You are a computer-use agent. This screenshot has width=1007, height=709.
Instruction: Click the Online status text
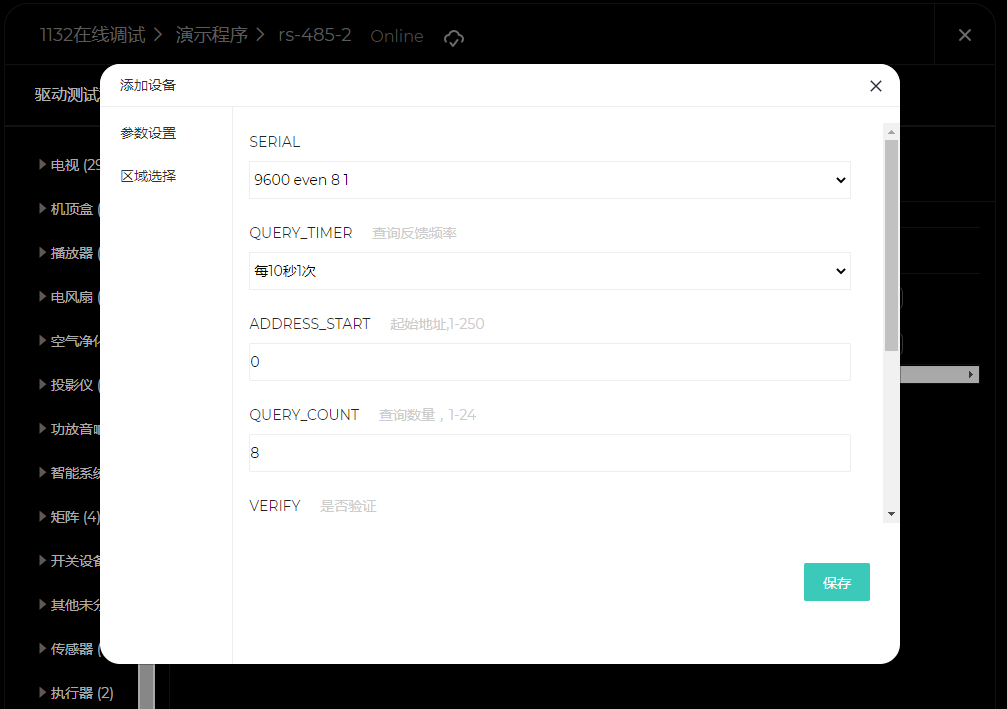click(397, 36)
